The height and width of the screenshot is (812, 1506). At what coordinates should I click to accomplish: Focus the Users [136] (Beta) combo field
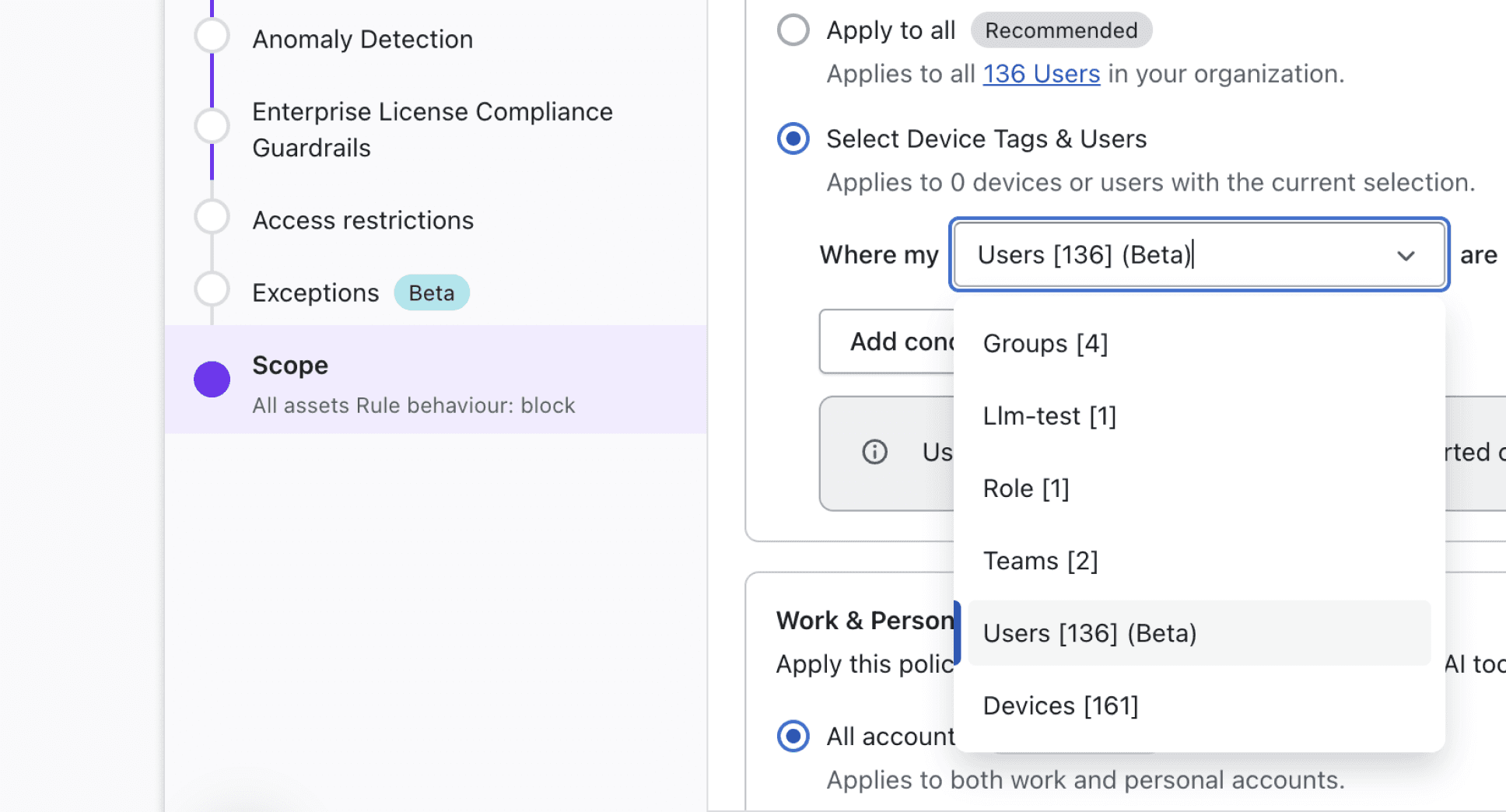point(1199,254)
